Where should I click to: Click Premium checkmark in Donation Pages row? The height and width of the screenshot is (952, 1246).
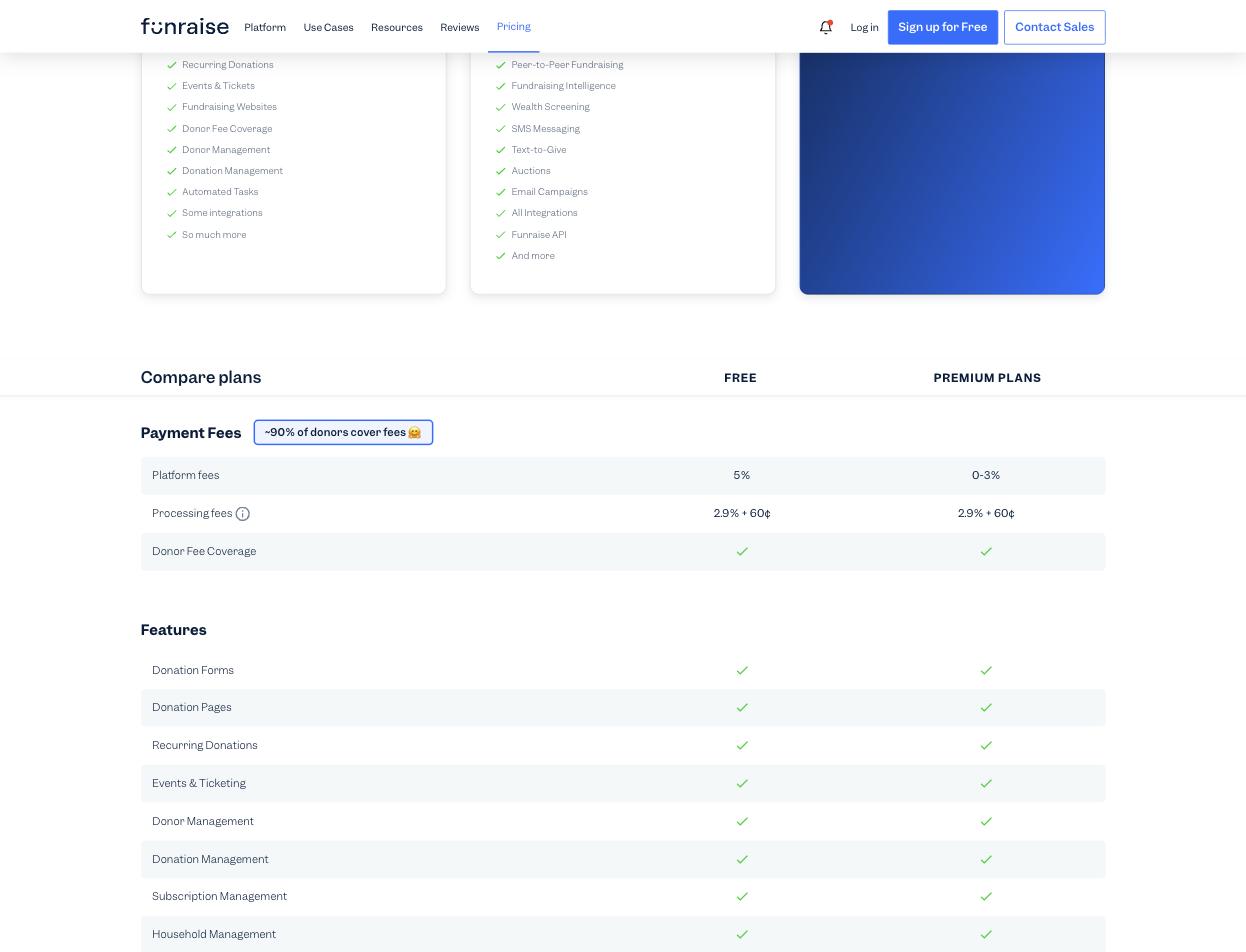tap(986, 707)
